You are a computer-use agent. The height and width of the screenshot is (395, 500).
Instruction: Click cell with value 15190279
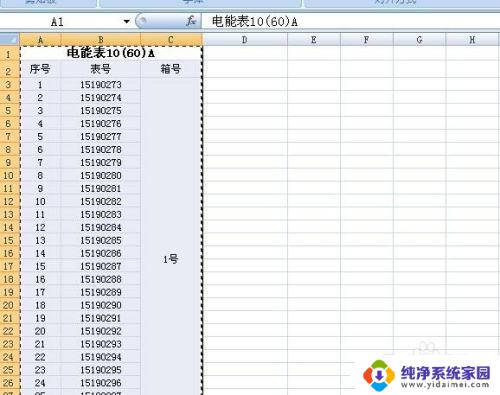[101, 163]
